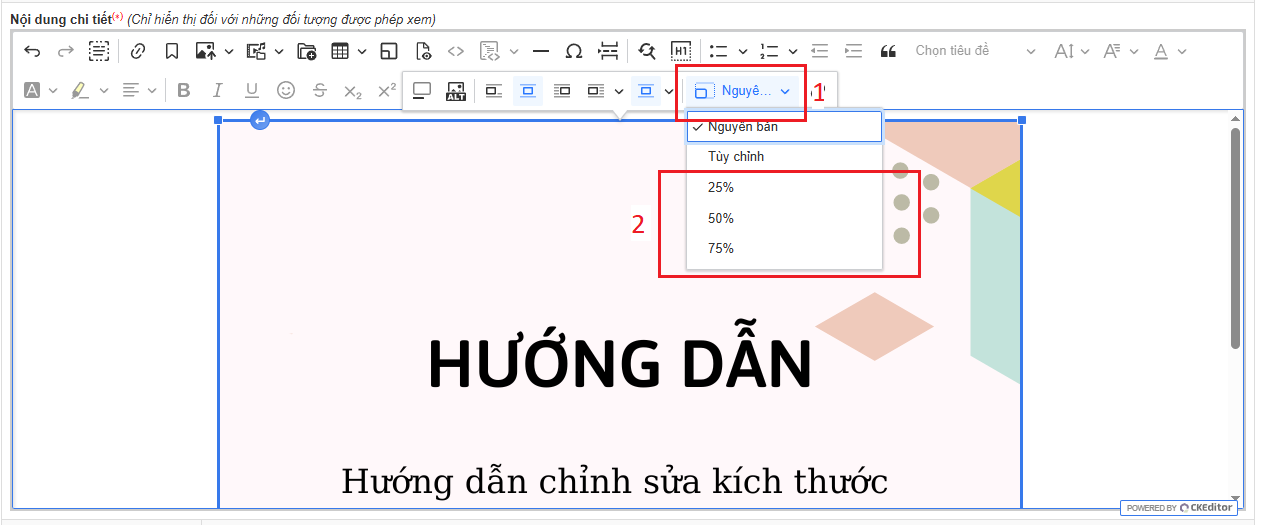Toggle source code view icon

point(456,51)
